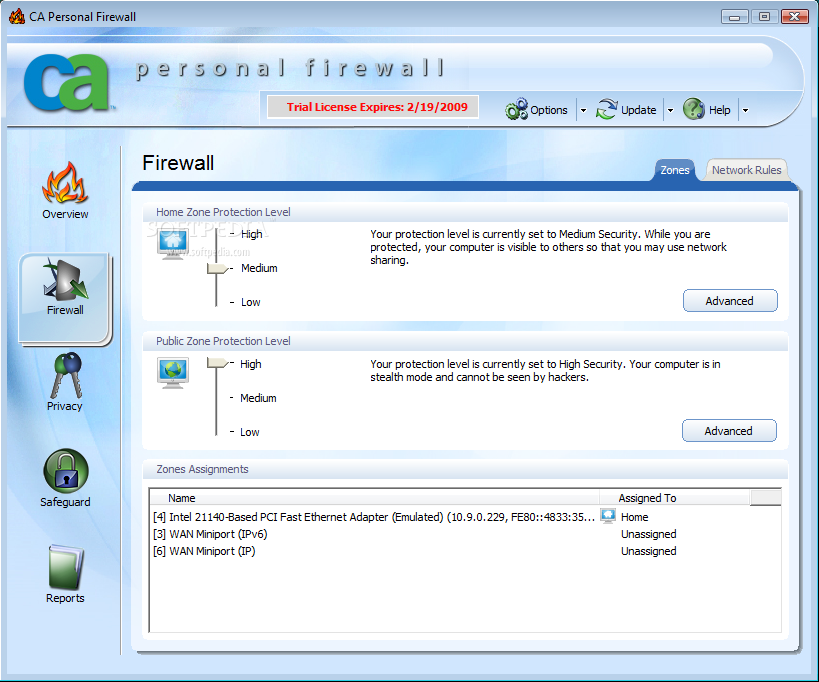Select the Firewall sidebar icon
The width and height of the screenshot is (819, 682).
[65, 279]
